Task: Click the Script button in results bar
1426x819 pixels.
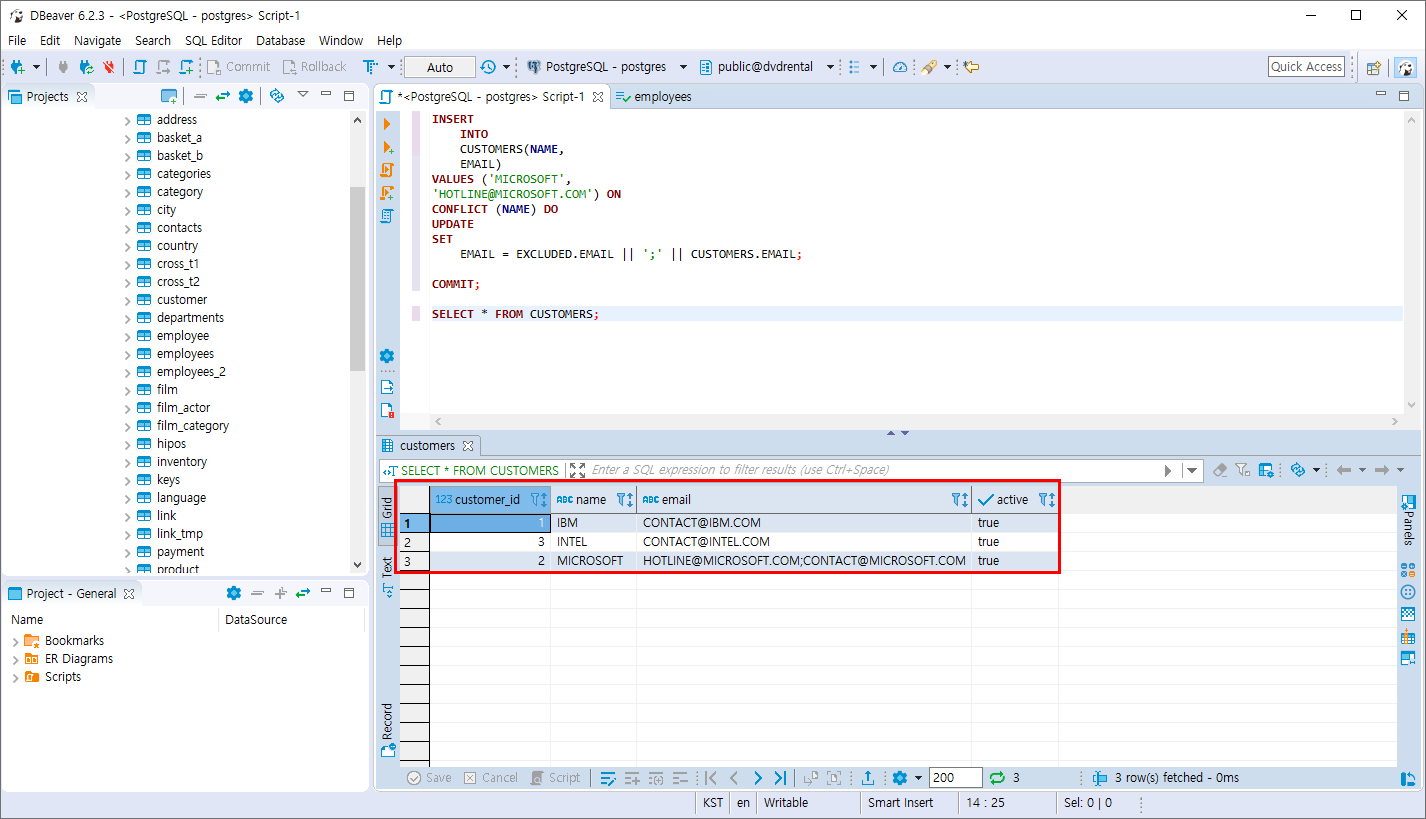Action: 555,778
